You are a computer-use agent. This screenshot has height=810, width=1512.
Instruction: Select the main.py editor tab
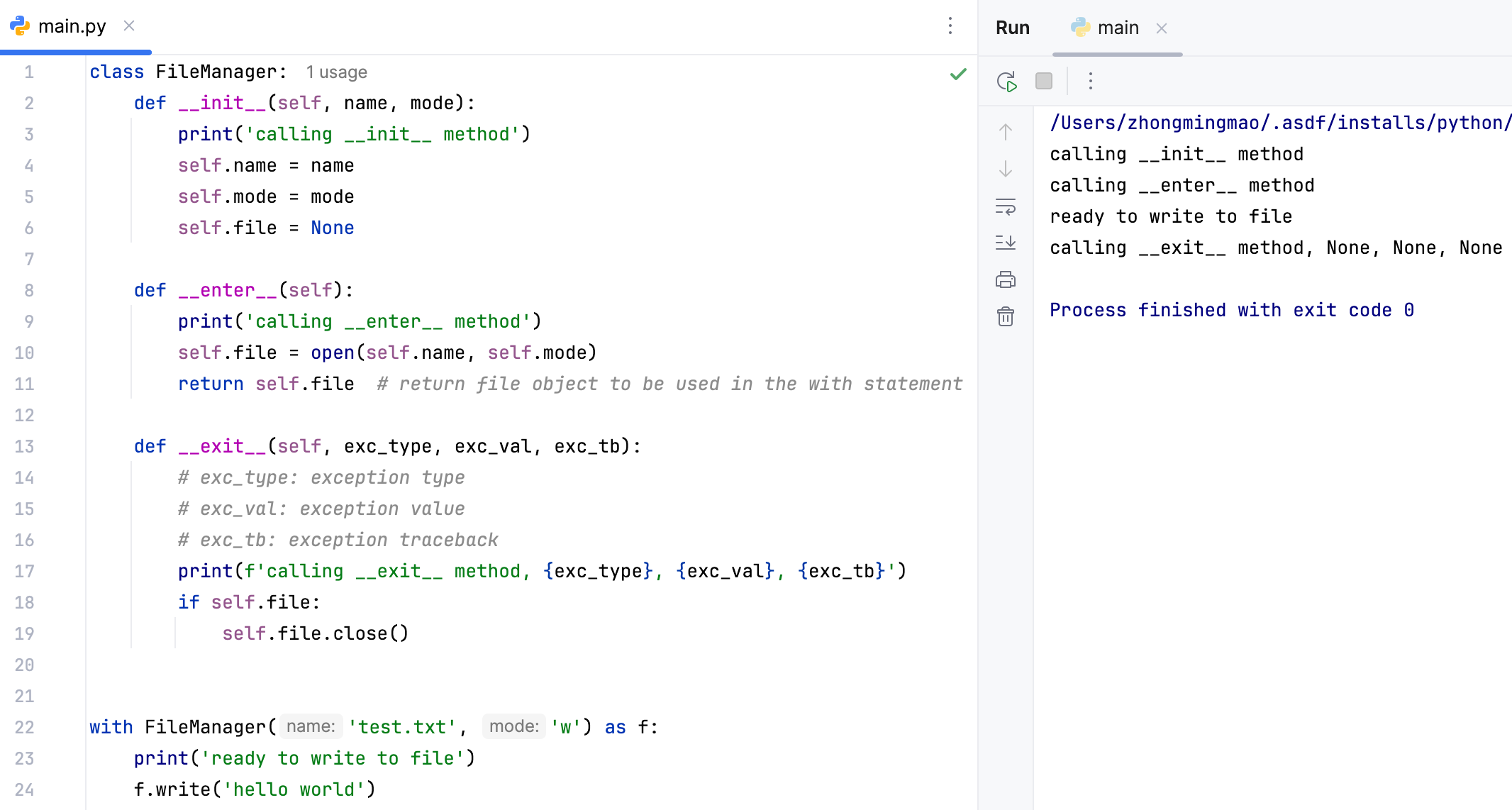coord(72,26)
